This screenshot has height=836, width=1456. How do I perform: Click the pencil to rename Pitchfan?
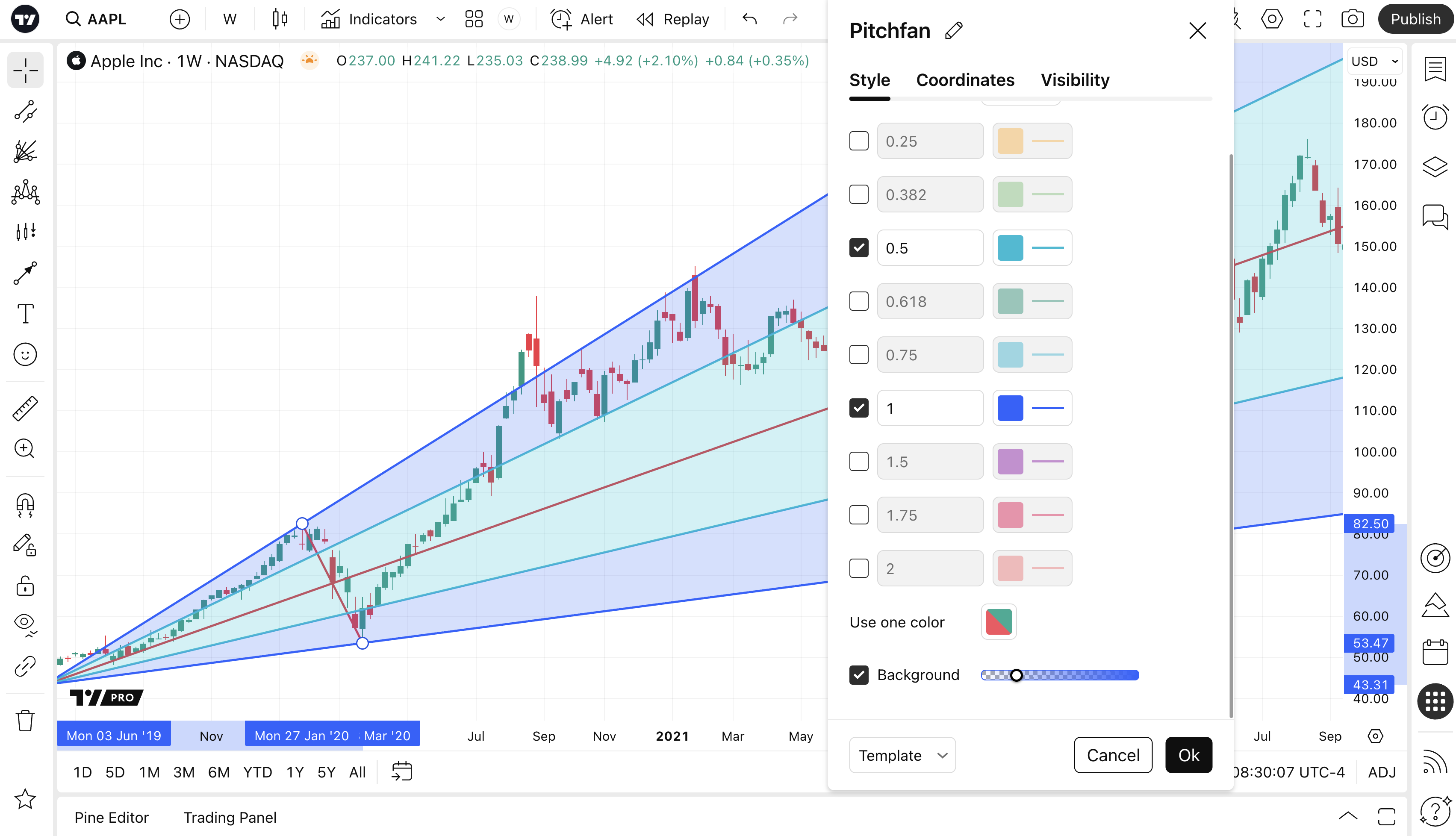click(x=954, y=30)
